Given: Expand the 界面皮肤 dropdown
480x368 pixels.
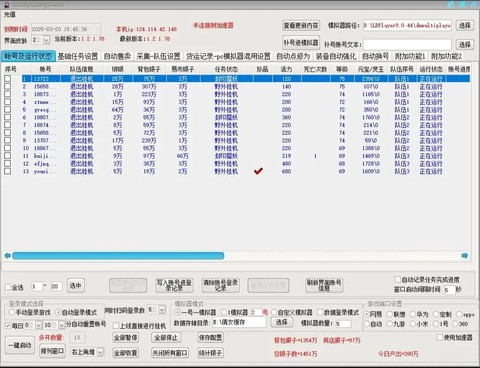Looking at the screenshot, I should pos(46,40).
